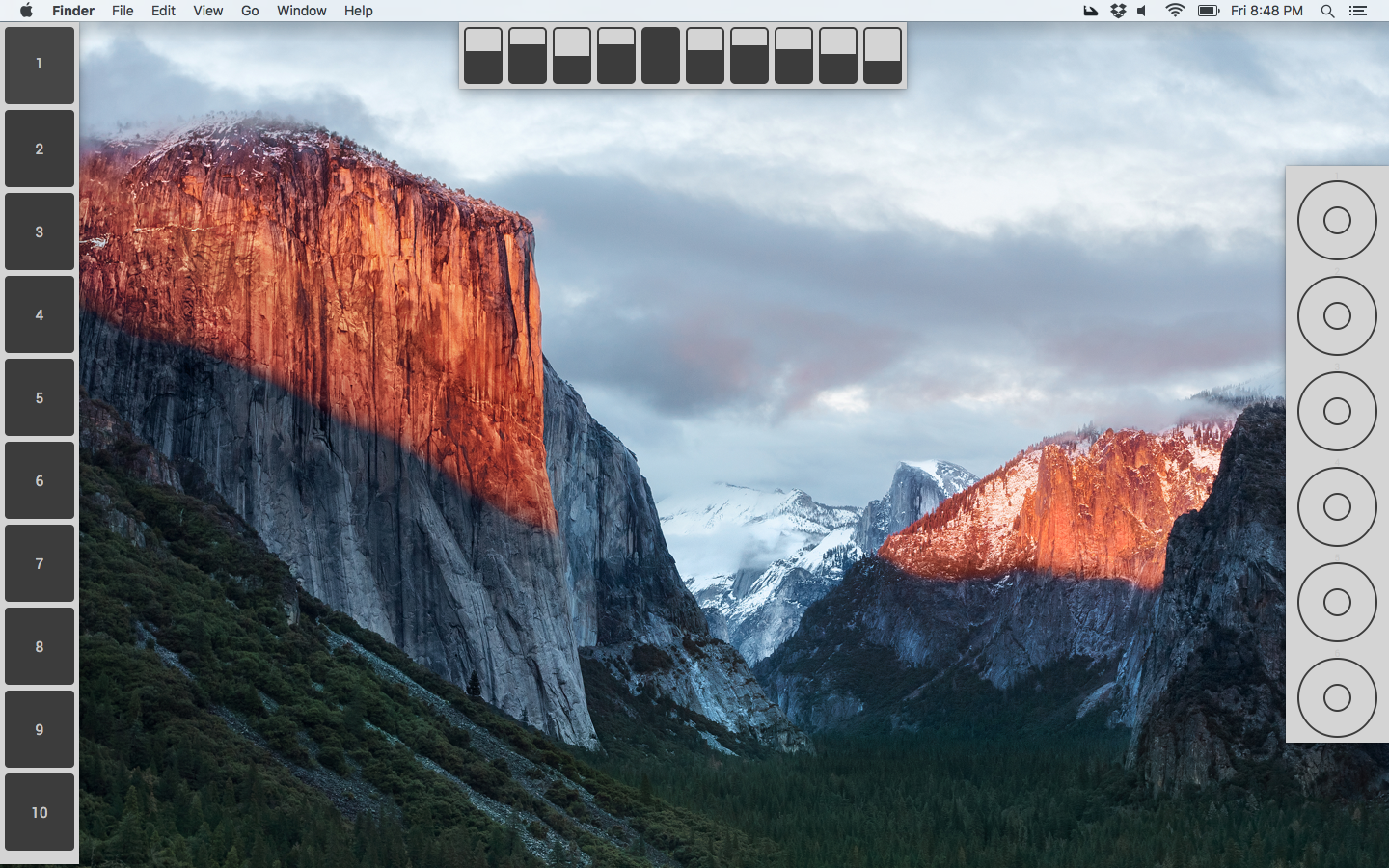
Task: Open the Edit menu
Action: (163, 11)
